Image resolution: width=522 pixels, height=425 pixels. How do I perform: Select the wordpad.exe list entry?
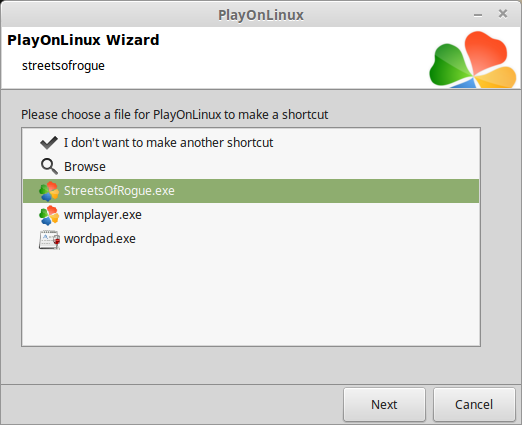click(251, 239)
